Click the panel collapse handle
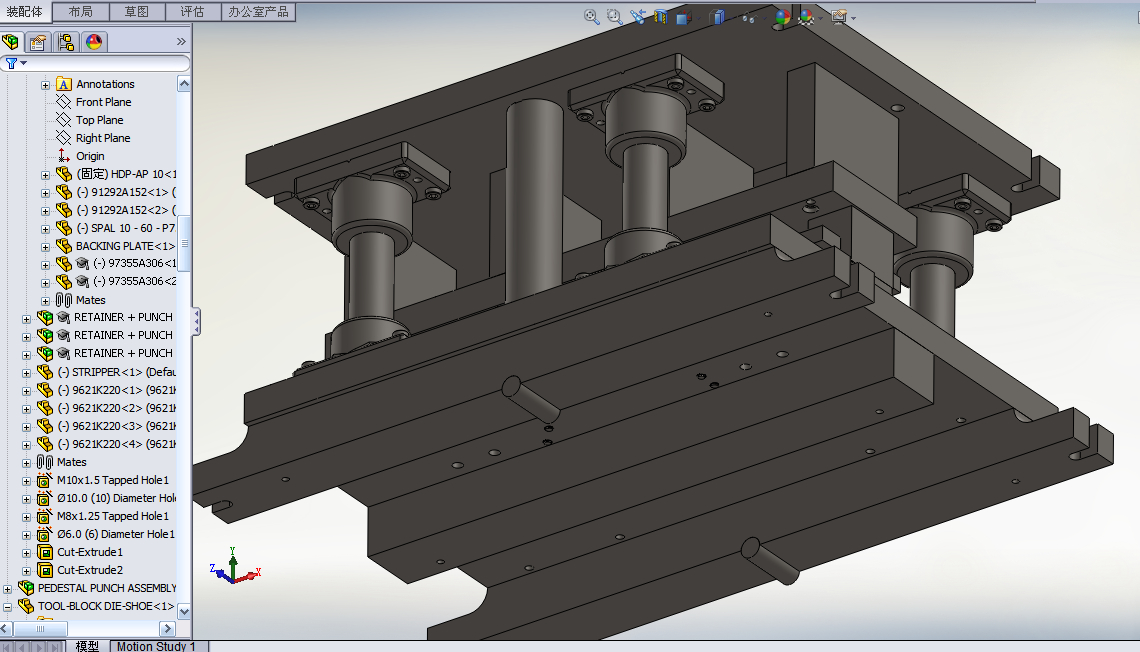The image size is (1140, 652). (196, 321)
